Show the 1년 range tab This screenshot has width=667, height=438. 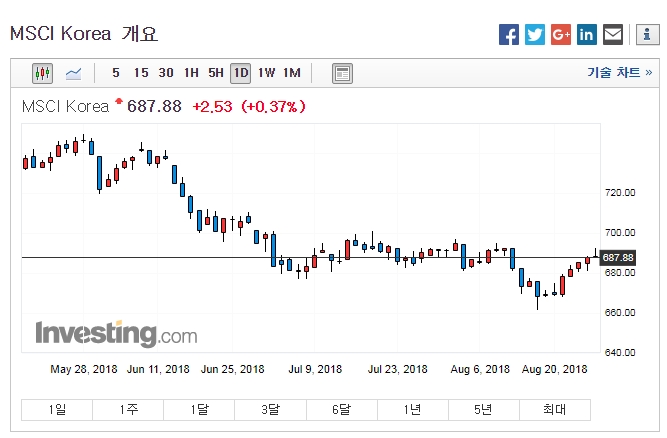[x=412, y=410]
